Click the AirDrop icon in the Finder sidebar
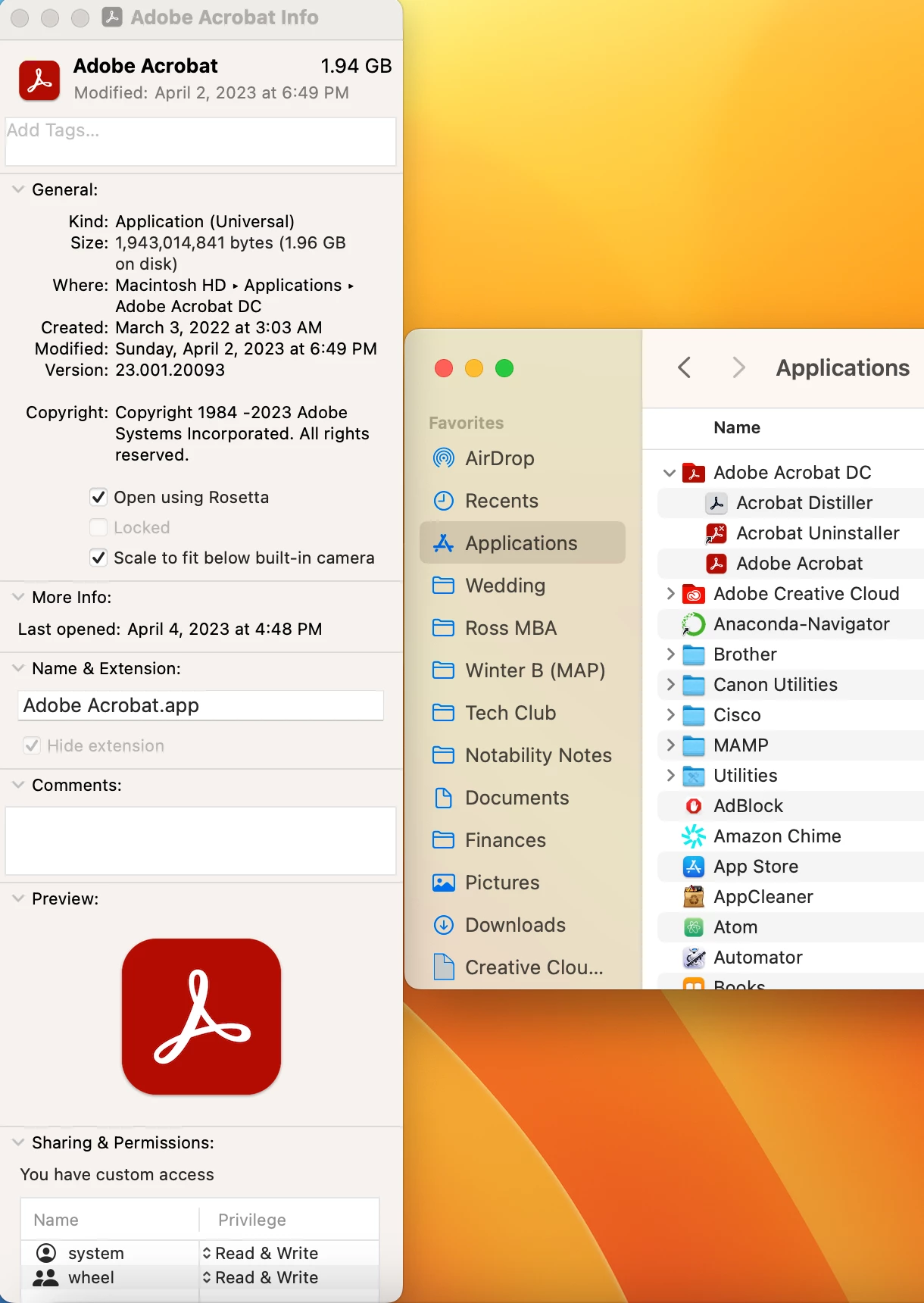This screenshot has height=1303, width=924. (443, 458)
